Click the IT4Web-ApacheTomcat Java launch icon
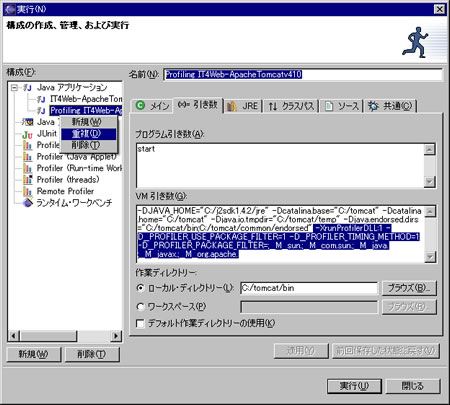The width and height of the screenshot is (450, 405). pos(41,99)
